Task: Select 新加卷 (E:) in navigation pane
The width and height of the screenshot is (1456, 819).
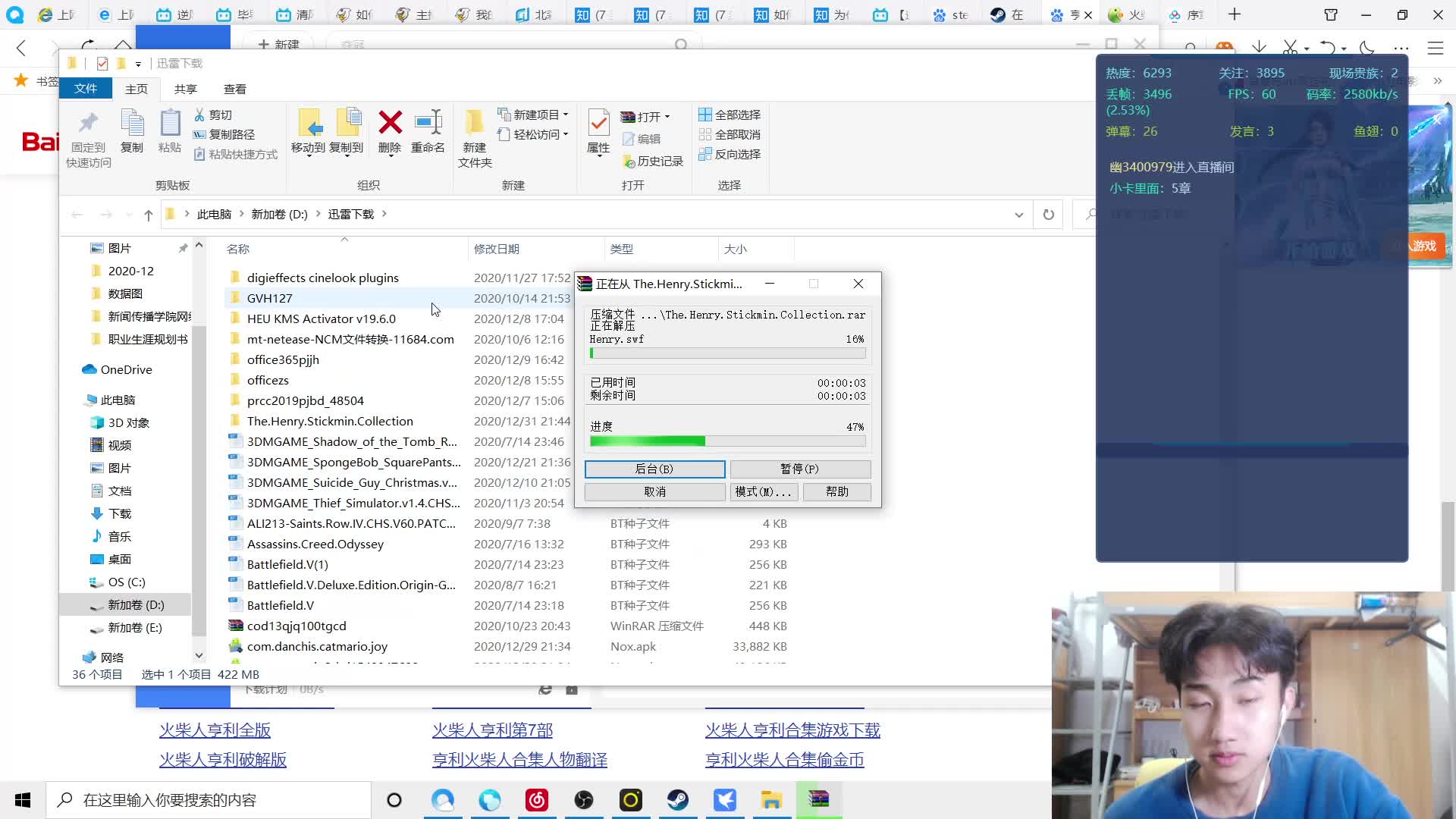Action: pyautogui.click(x=135, y=628)
